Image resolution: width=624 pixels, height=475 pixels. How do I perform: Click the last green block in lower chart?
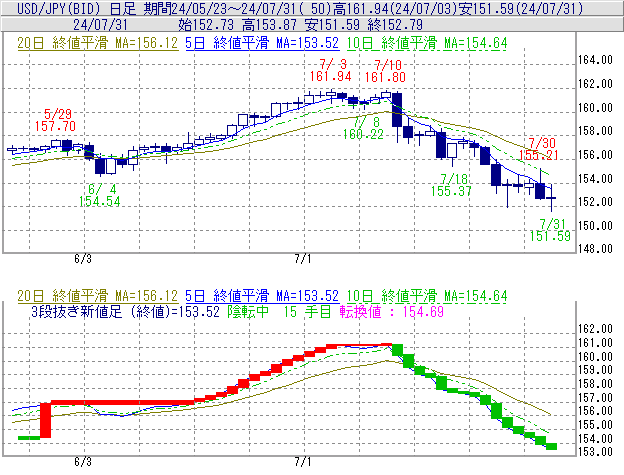552,447
